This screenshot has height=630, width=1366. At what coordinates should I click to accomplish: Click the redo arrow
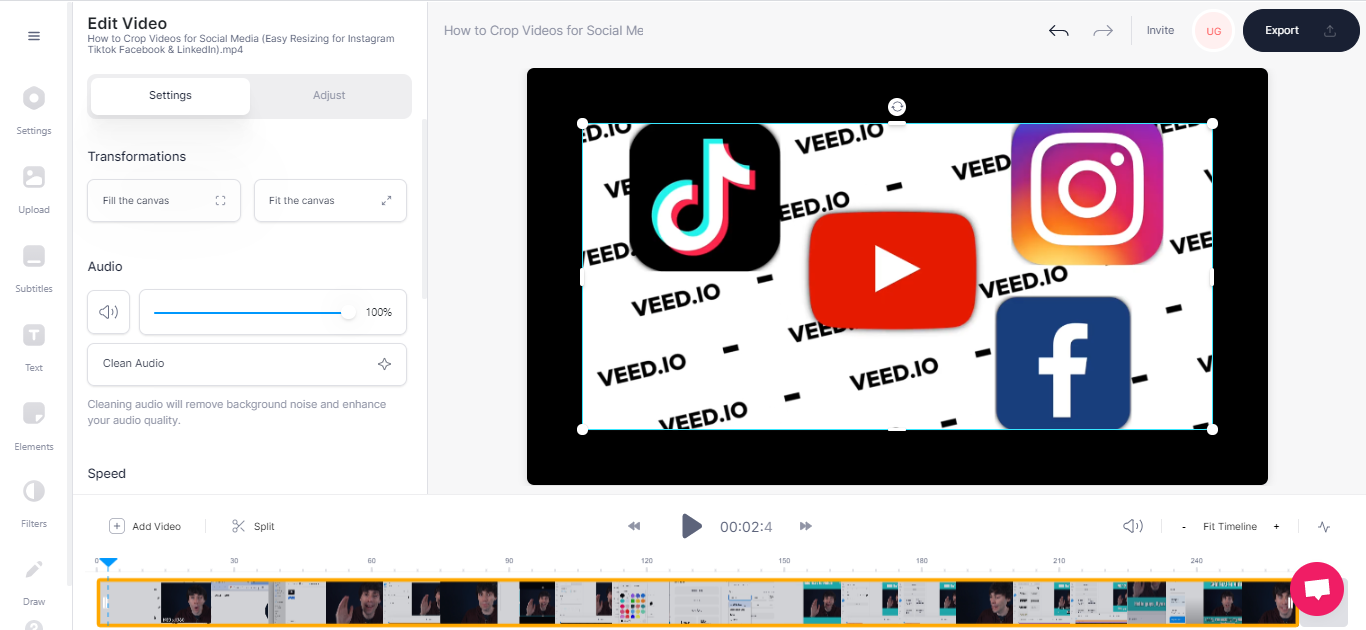click(1103, 31)
